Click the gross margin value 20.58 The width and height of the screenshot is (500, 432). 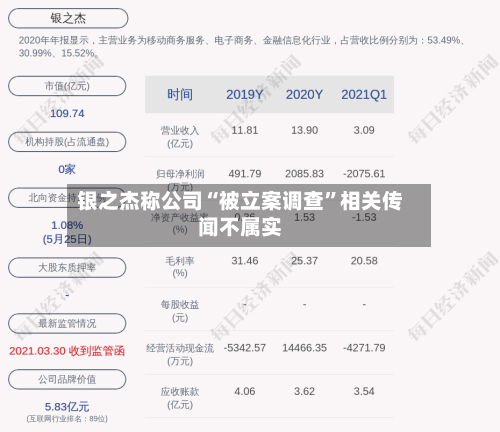364,261
